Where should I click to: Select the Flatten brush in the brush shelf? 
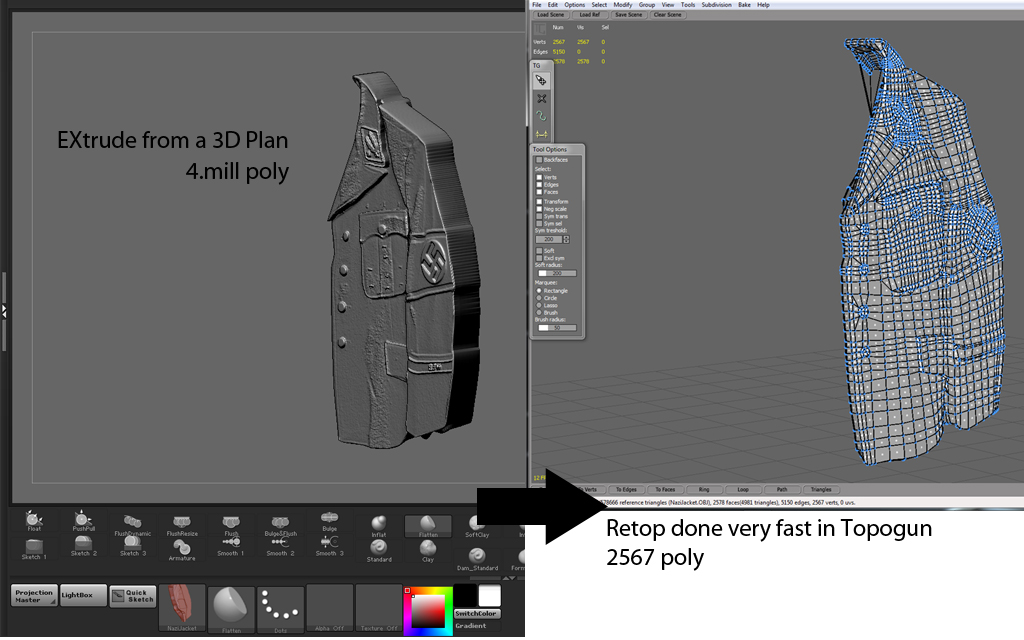[428, 526]
